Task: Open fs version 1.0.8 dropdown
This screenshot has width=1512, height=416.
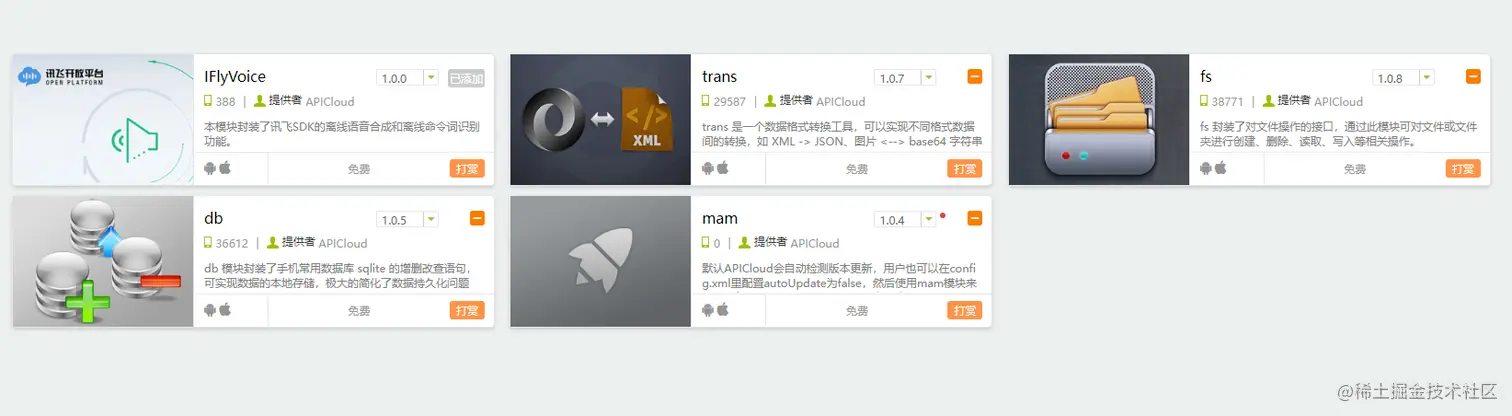Action: click(x=1403, y=78)
